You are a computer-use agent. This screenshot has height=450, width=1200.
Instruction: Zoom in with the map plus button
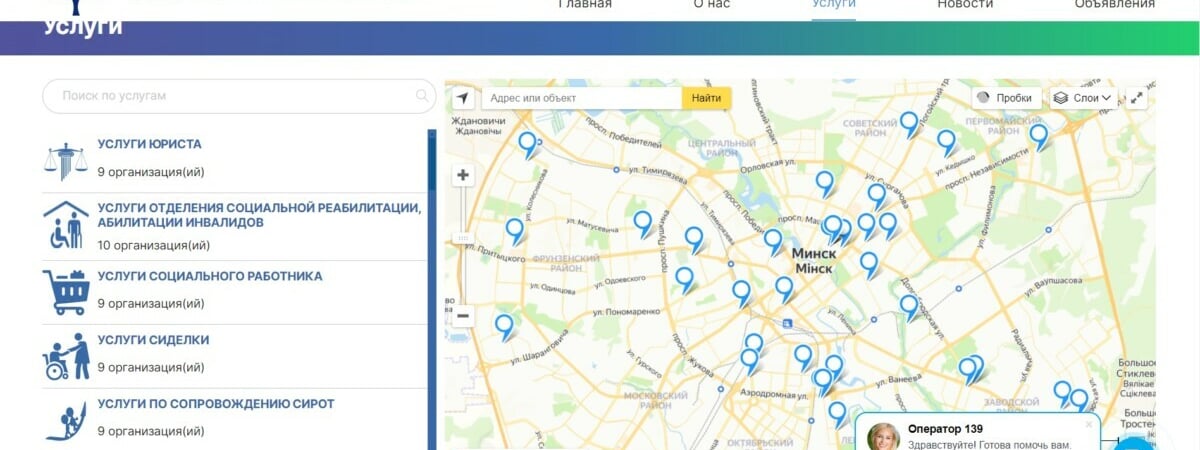click(x=463, y=175)
